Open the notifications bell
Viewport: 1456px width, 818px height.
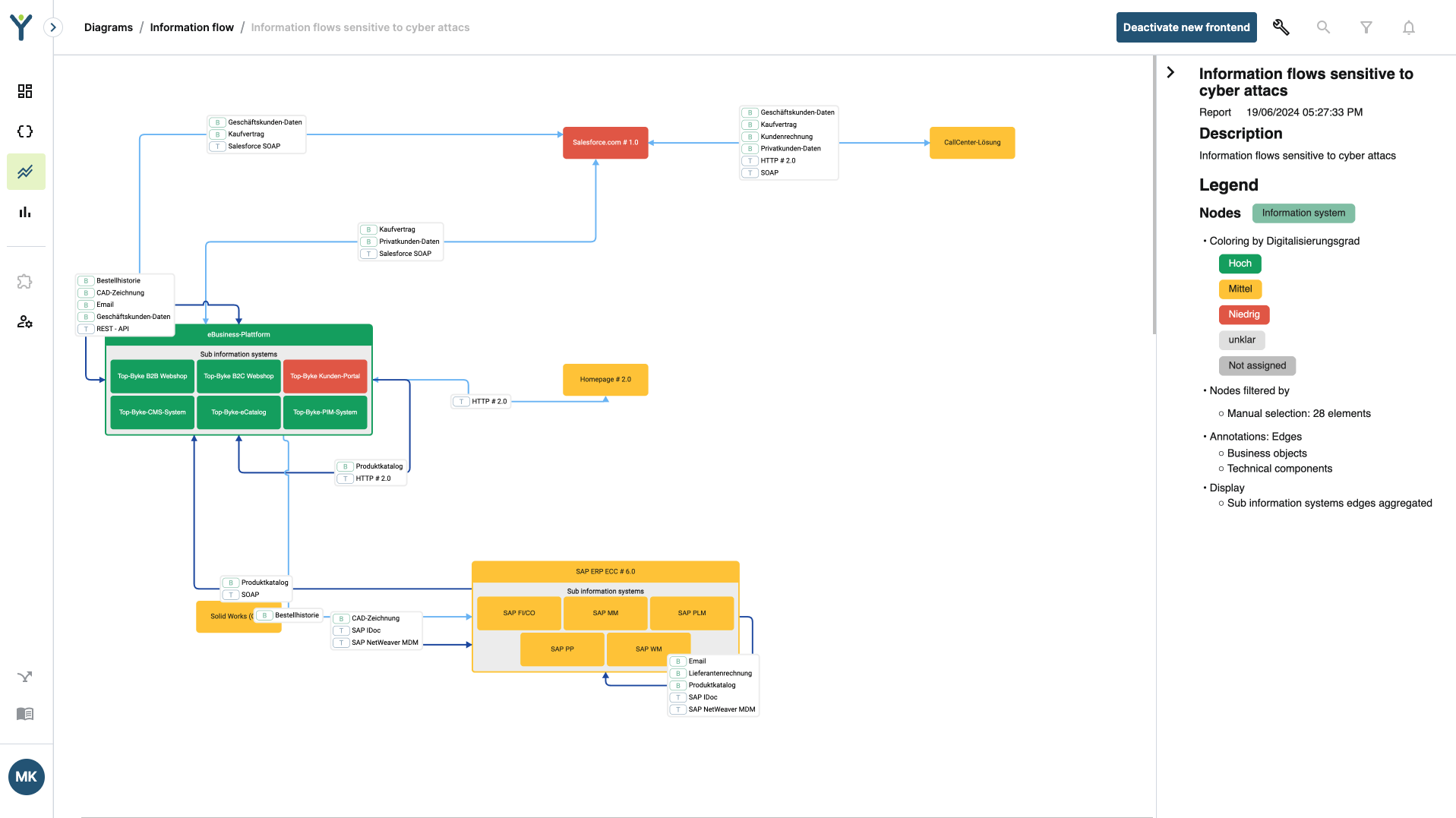point(1408,27)
